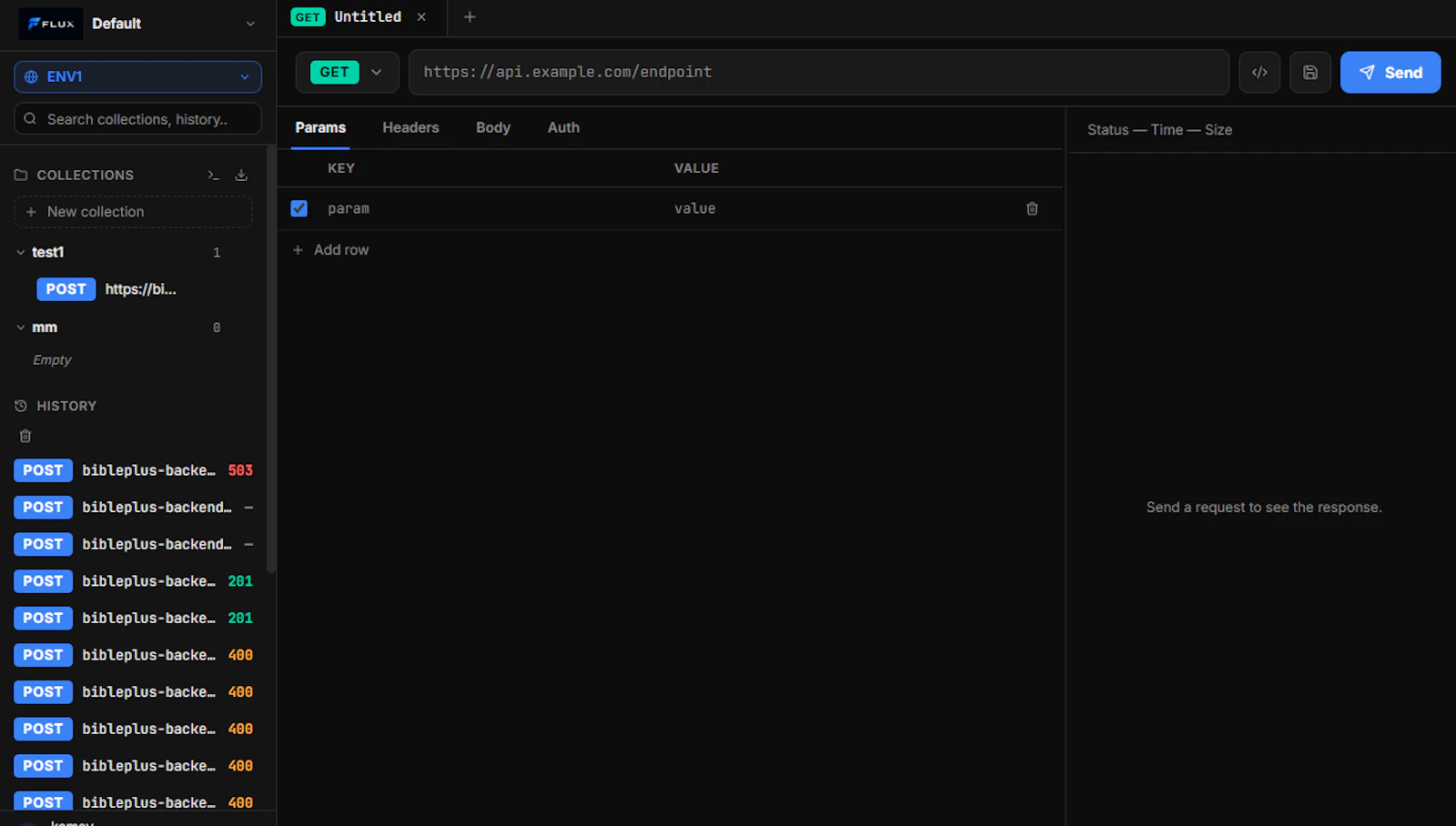Screen dimensions: 1456x826
Task: Uncheck the param row checkbox
Action: [298, 208]
